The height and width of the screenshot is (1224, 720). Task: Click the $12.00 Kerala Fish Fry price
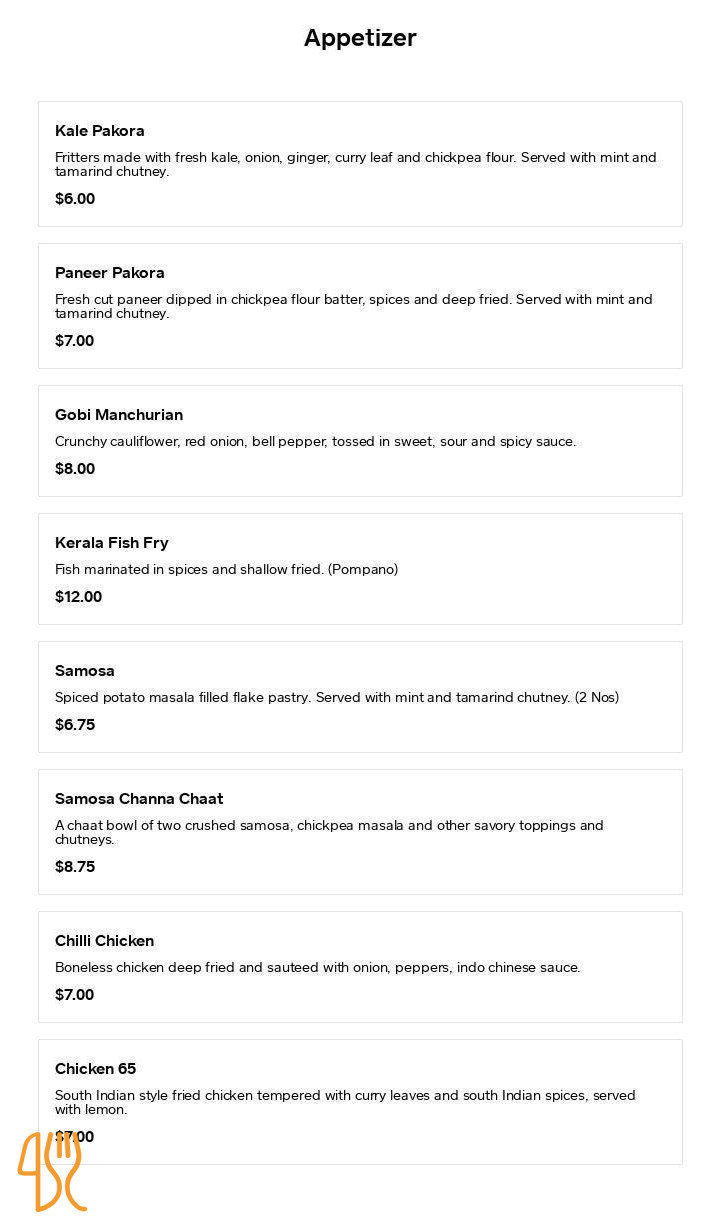pos(79,597)
